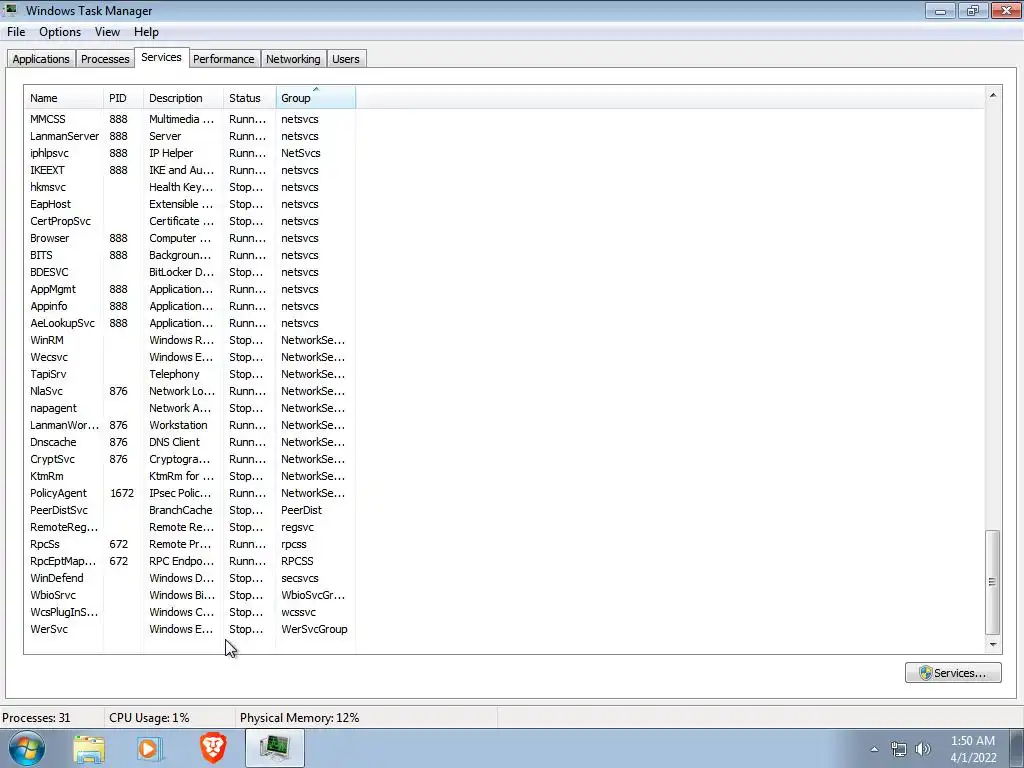Select the KtmRm service row
This screenshot has height=768, width=1024.
189,475
